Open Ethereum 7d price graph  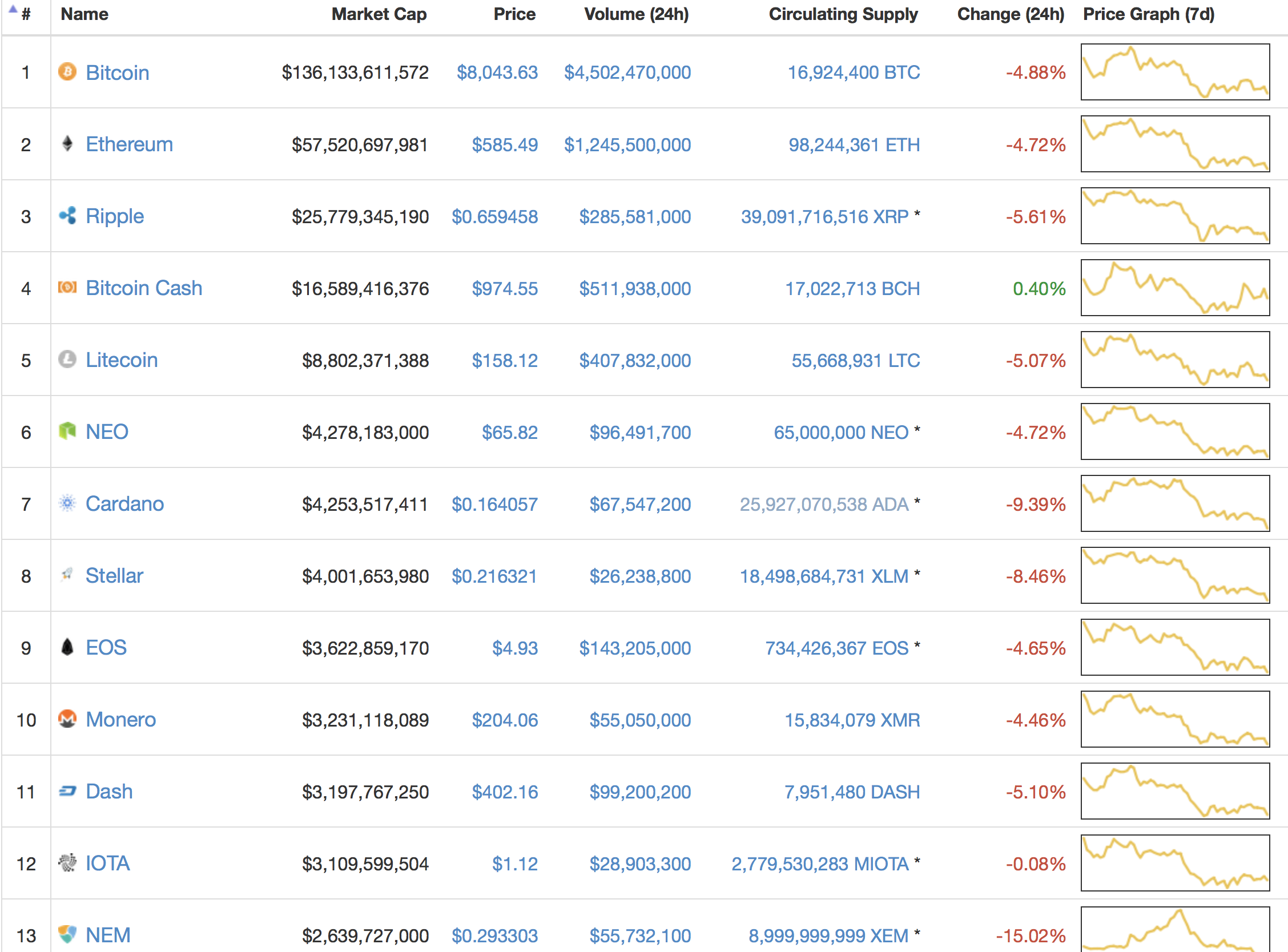click(1175, 143)
